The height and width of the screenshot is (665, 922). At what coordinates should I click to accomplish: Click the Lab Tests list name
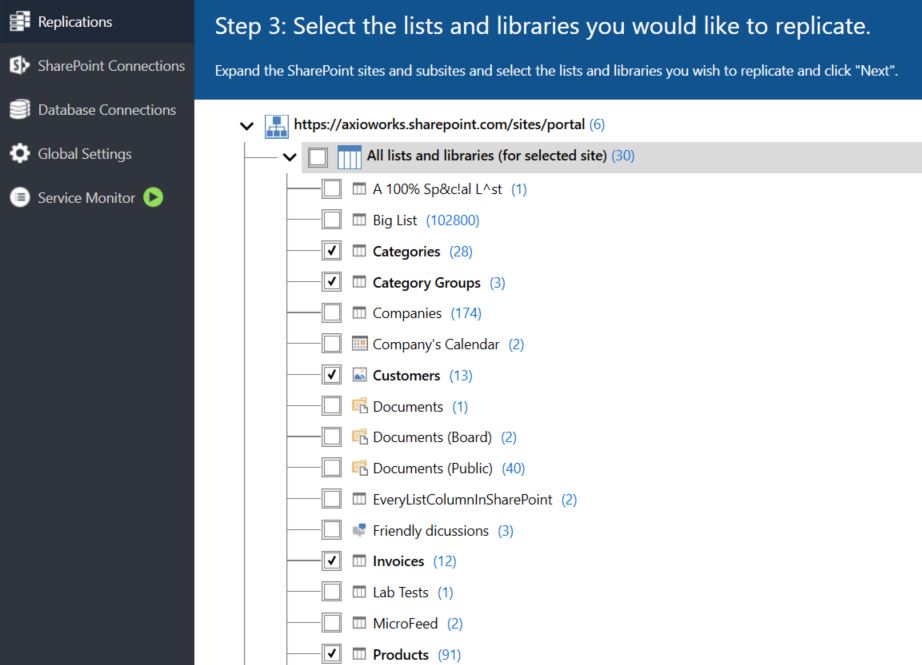400,592
